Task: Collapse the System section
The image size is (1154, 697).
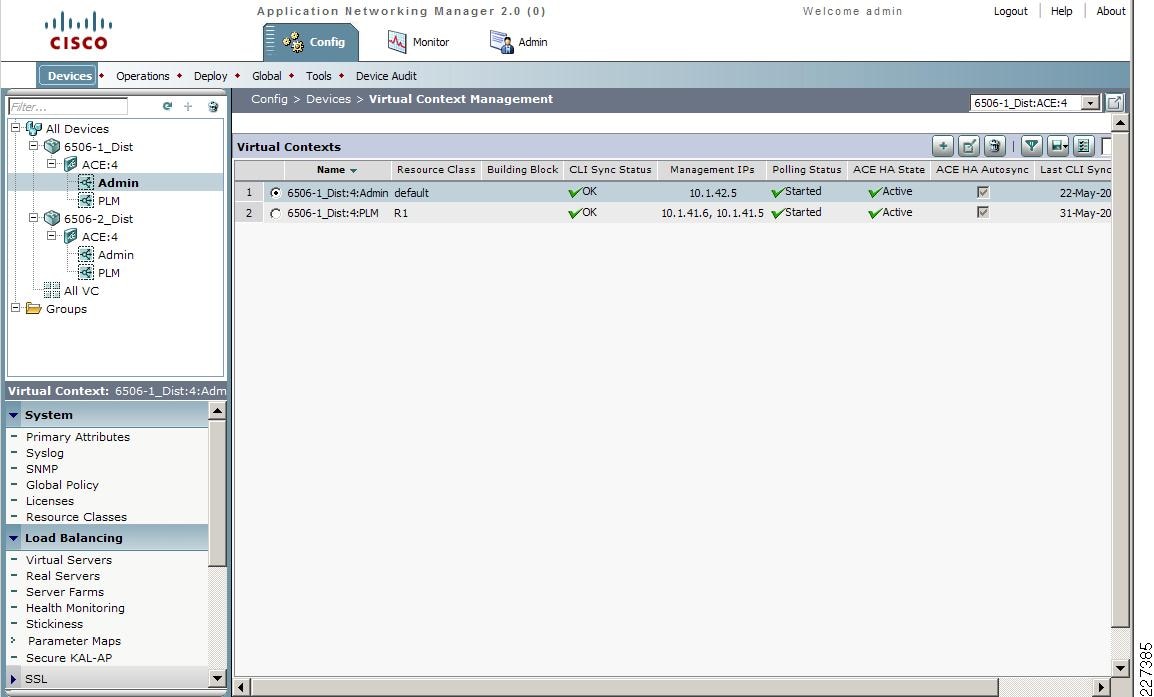Action: point(14,415)
